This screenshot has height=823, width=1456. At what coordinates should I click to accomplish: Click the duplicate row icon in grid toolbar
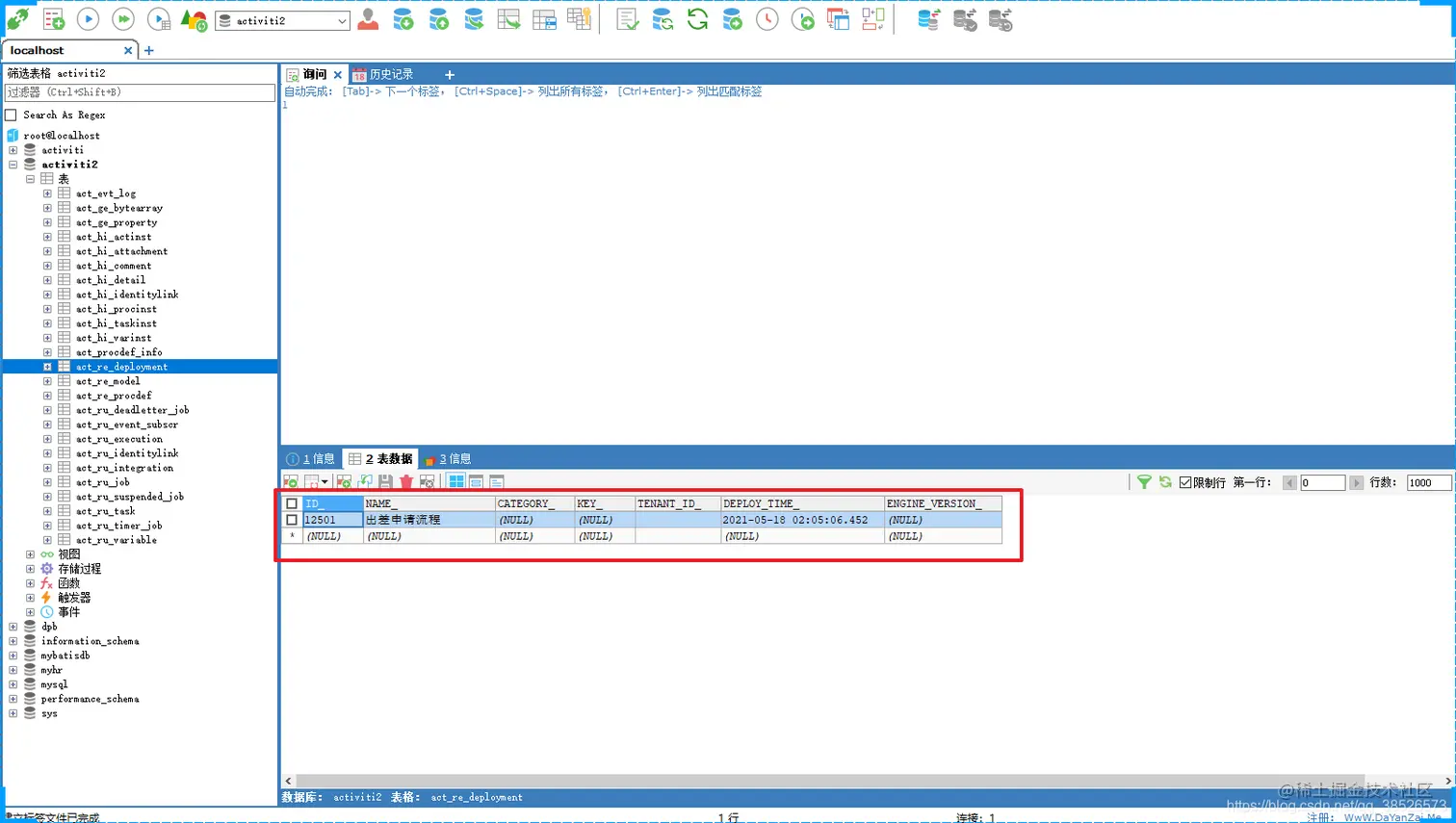coord(365,481)
